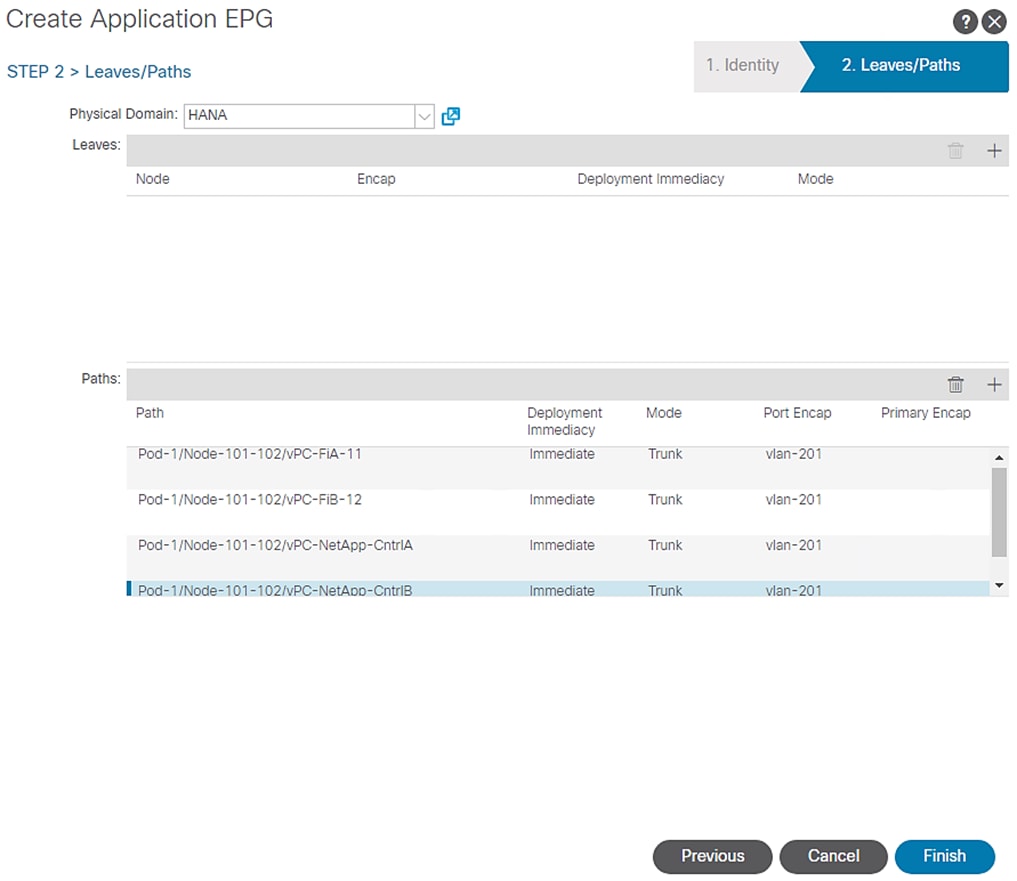Select the 2. Leaves/Paths step tab
Screen dimensions: 1017x881
point(900,66)
